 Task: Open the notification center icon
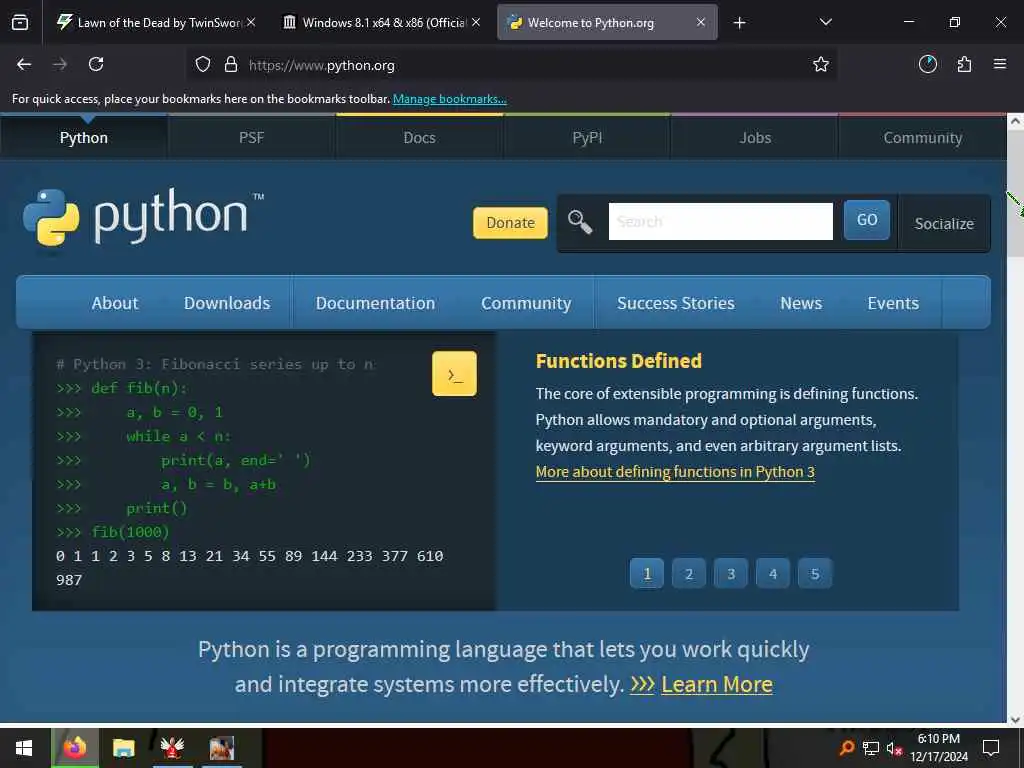pos(991,748)
